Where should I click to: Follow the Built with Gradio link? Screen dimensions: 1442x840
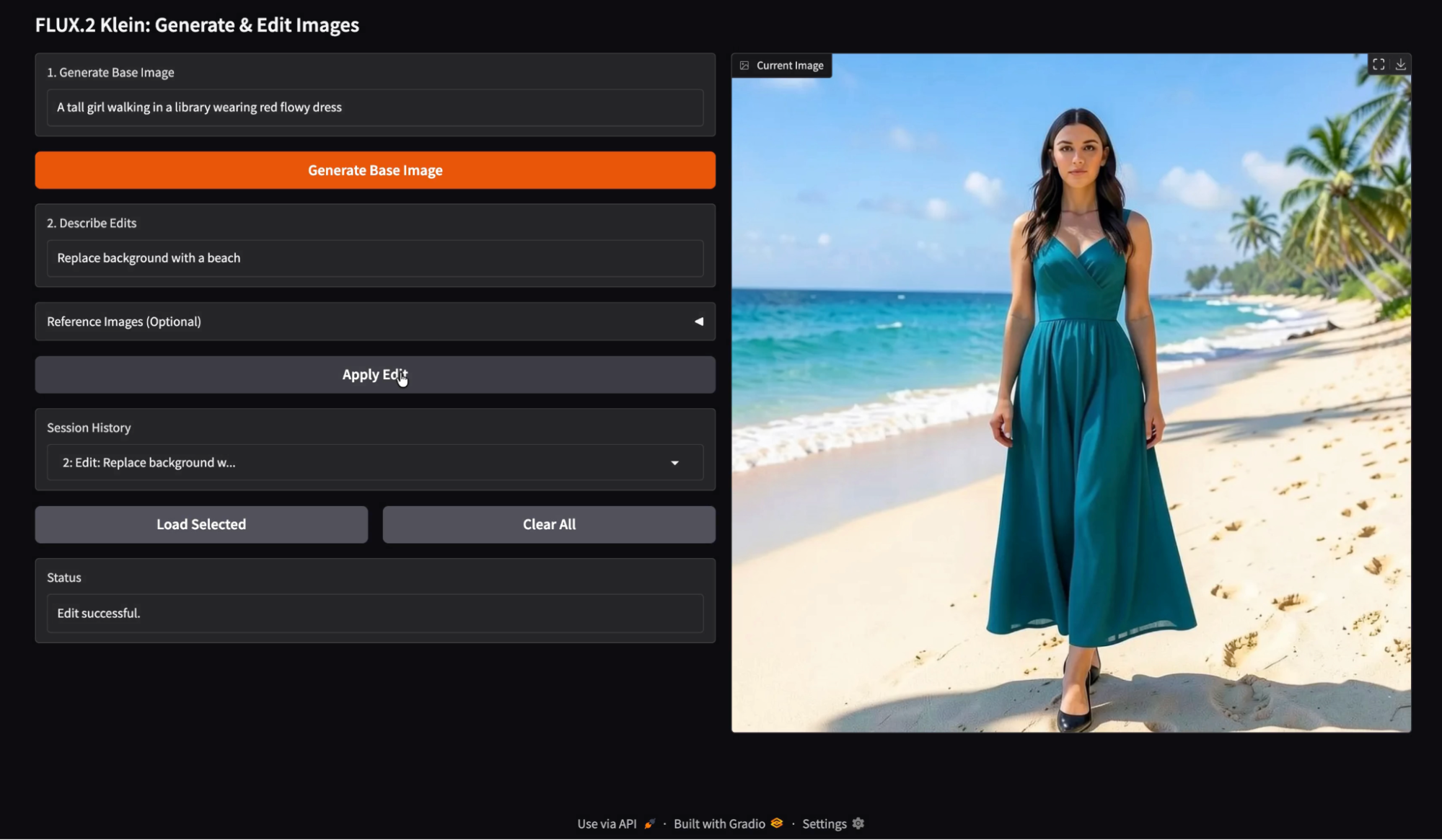(718, 823)
